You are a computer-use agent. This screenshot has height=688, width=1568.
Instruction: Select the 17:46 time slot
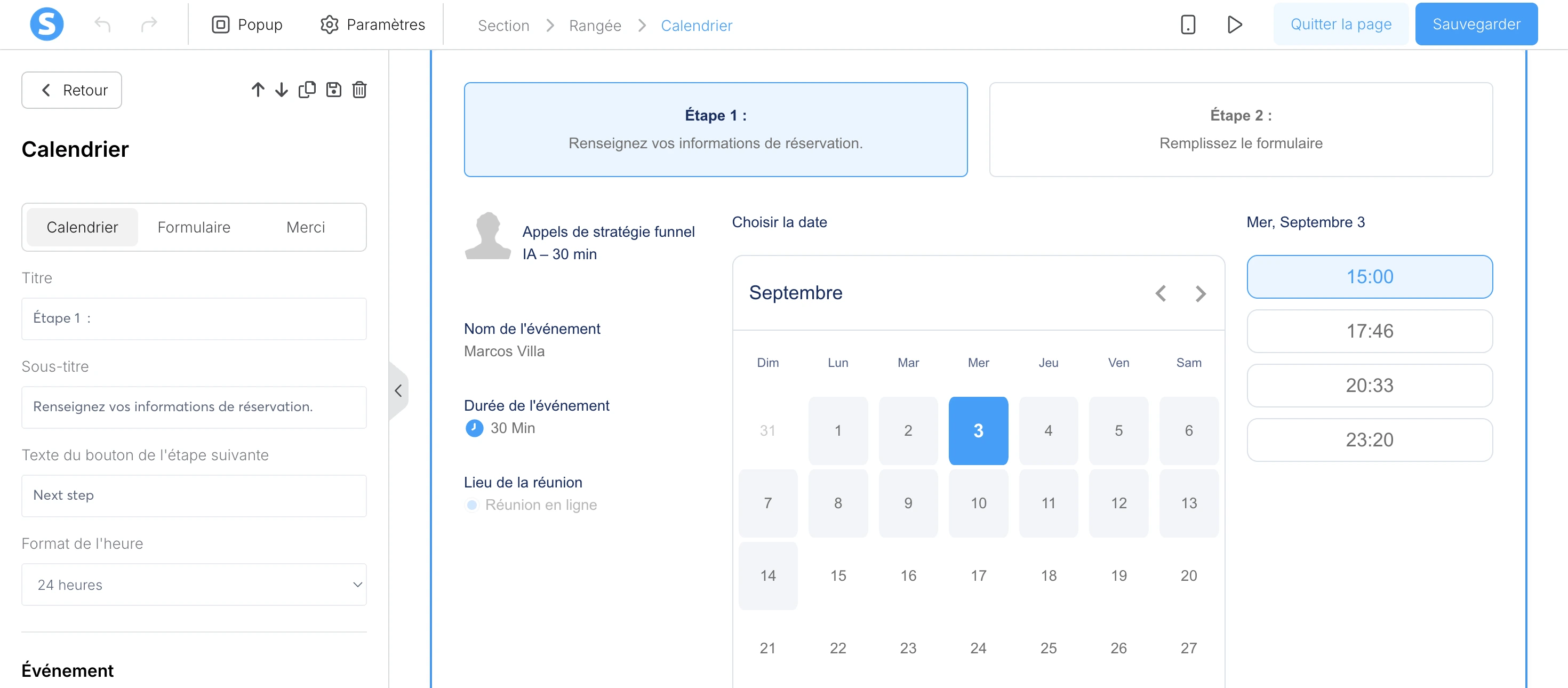(x=1369, y=331)
